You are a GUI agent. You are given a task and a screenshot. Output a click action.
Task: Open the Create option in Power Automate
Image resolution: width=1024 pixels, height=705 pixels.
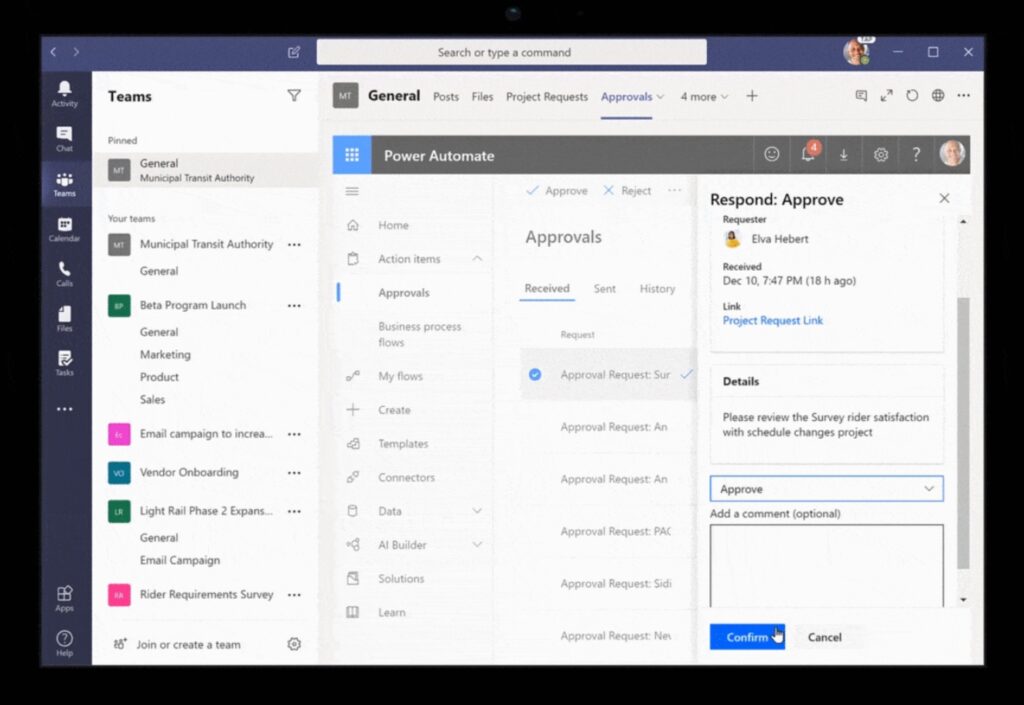(x=396, y=409)
